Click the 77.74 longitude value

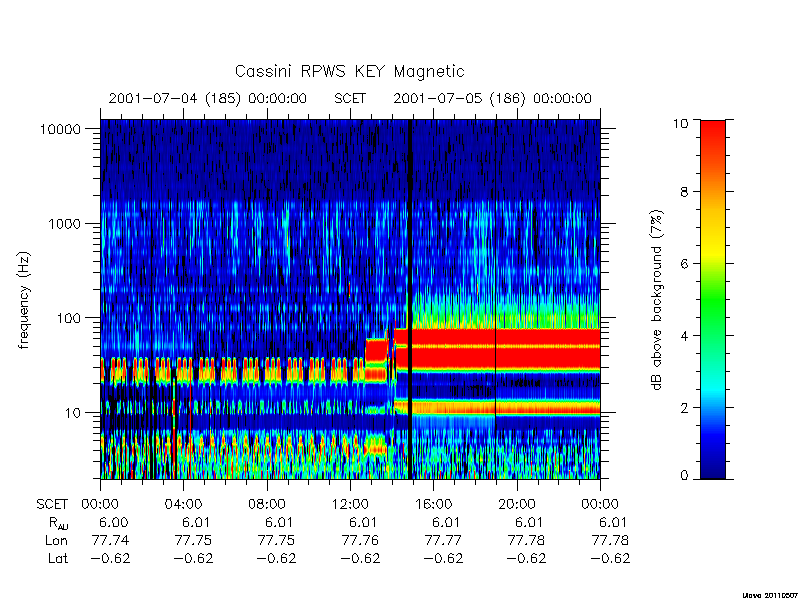click(110, 540)
